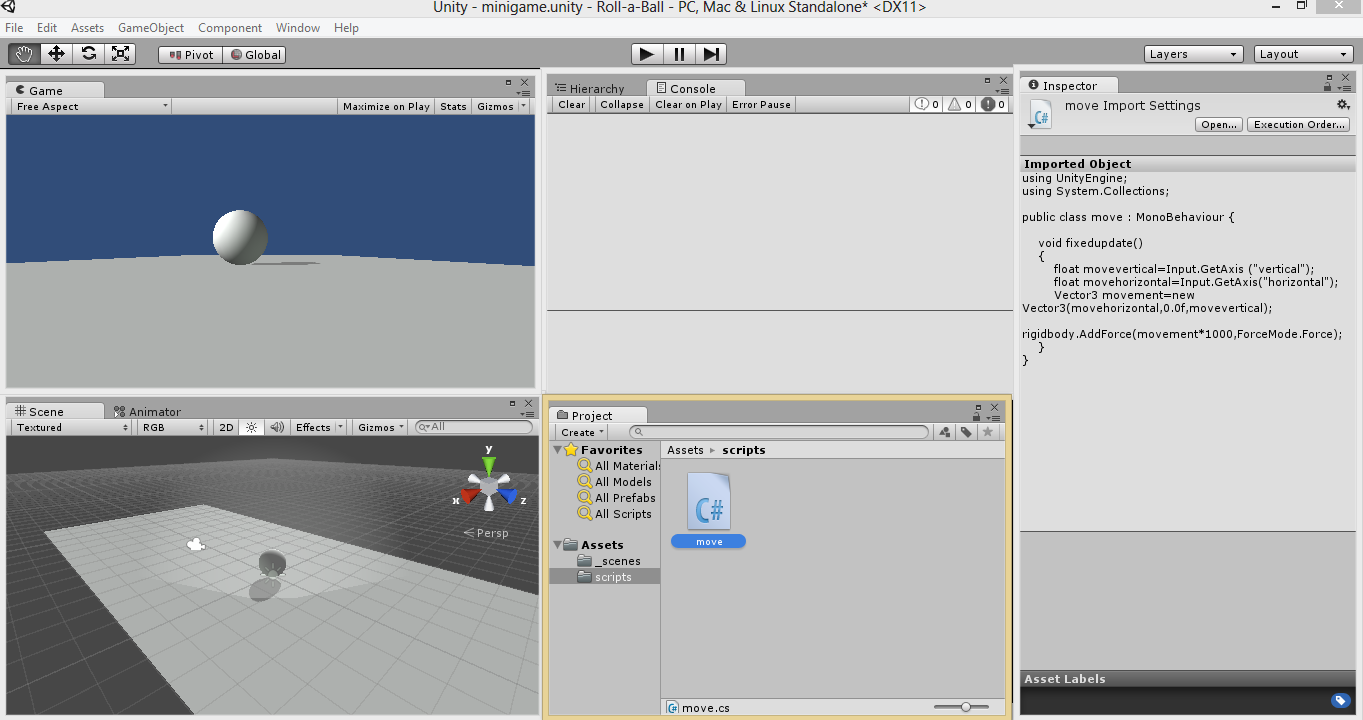Select the Rotate tool
1363x720 pixels.
click(x=88, y=54)
